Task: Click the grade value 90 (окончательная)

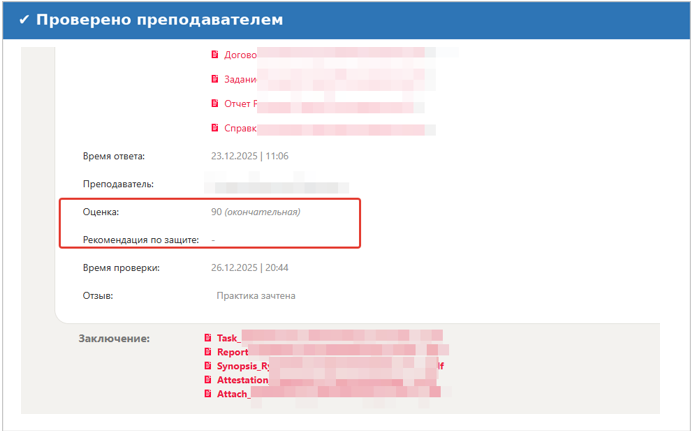Action: pyautogui.click(x=255, y=212)
